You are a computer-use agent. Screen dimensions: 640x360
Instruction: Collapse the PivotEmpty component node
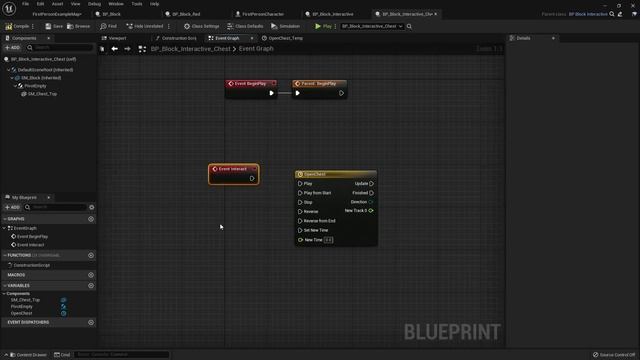(16, 86)
